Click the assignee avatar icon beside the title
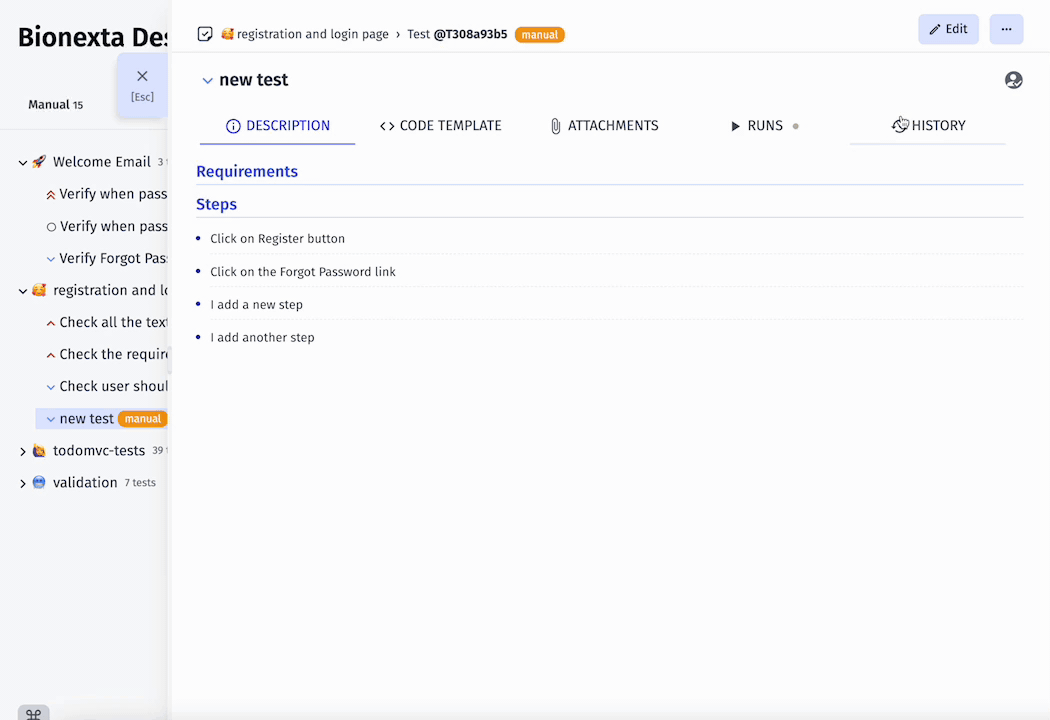 [x=1013, y=80]
